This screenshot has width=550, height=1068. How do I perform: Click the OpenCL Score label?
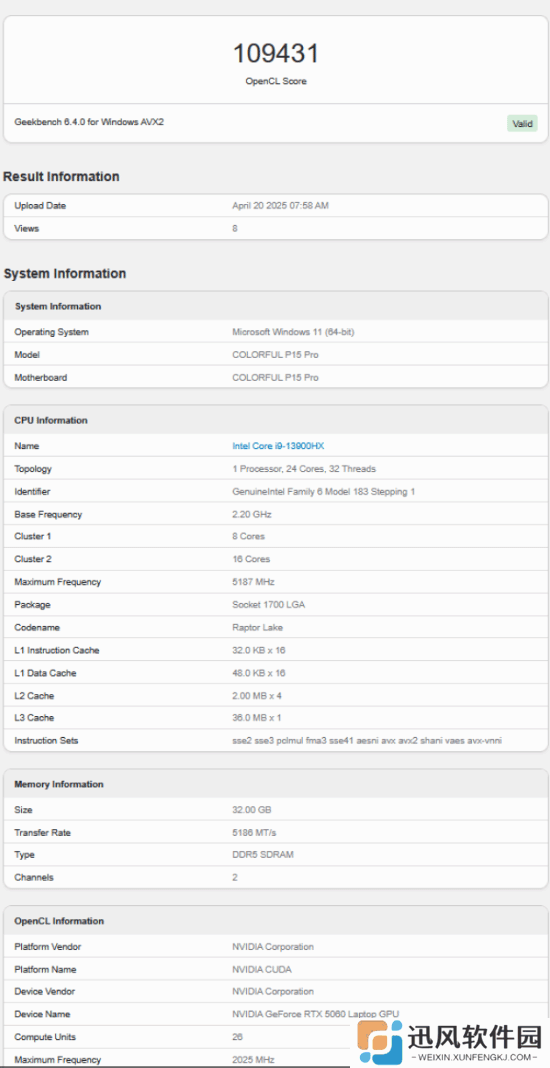point(276,81)
